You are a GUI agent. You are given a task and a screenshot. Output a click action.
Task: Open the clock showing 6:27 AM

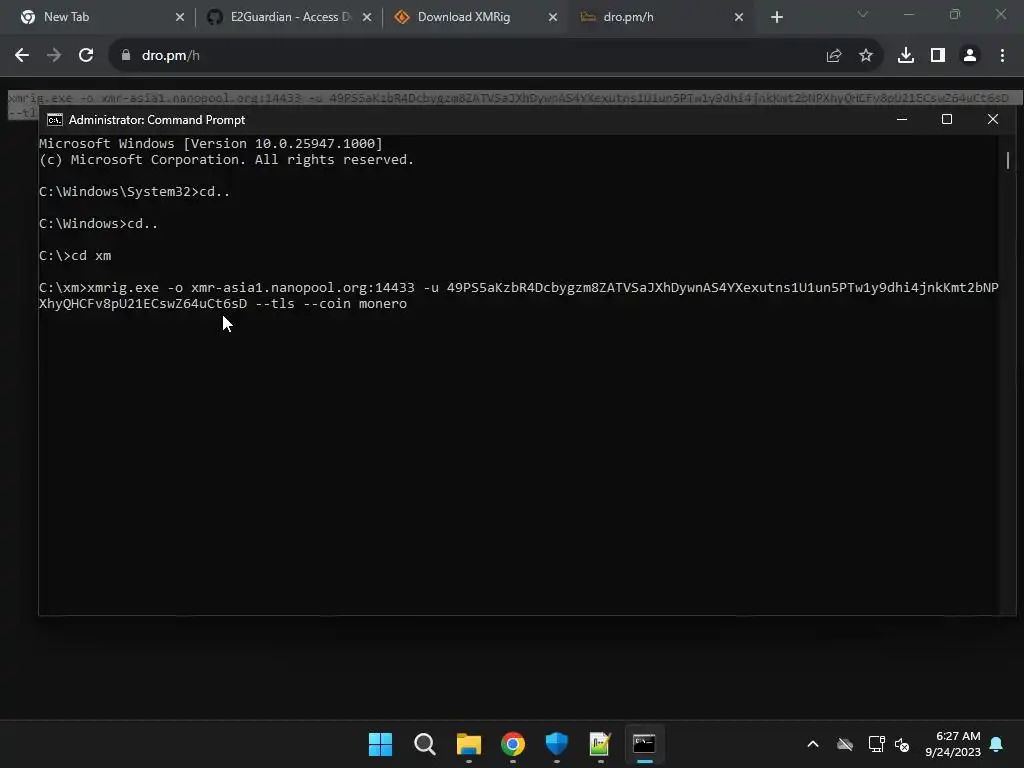(x=953, y=744)
